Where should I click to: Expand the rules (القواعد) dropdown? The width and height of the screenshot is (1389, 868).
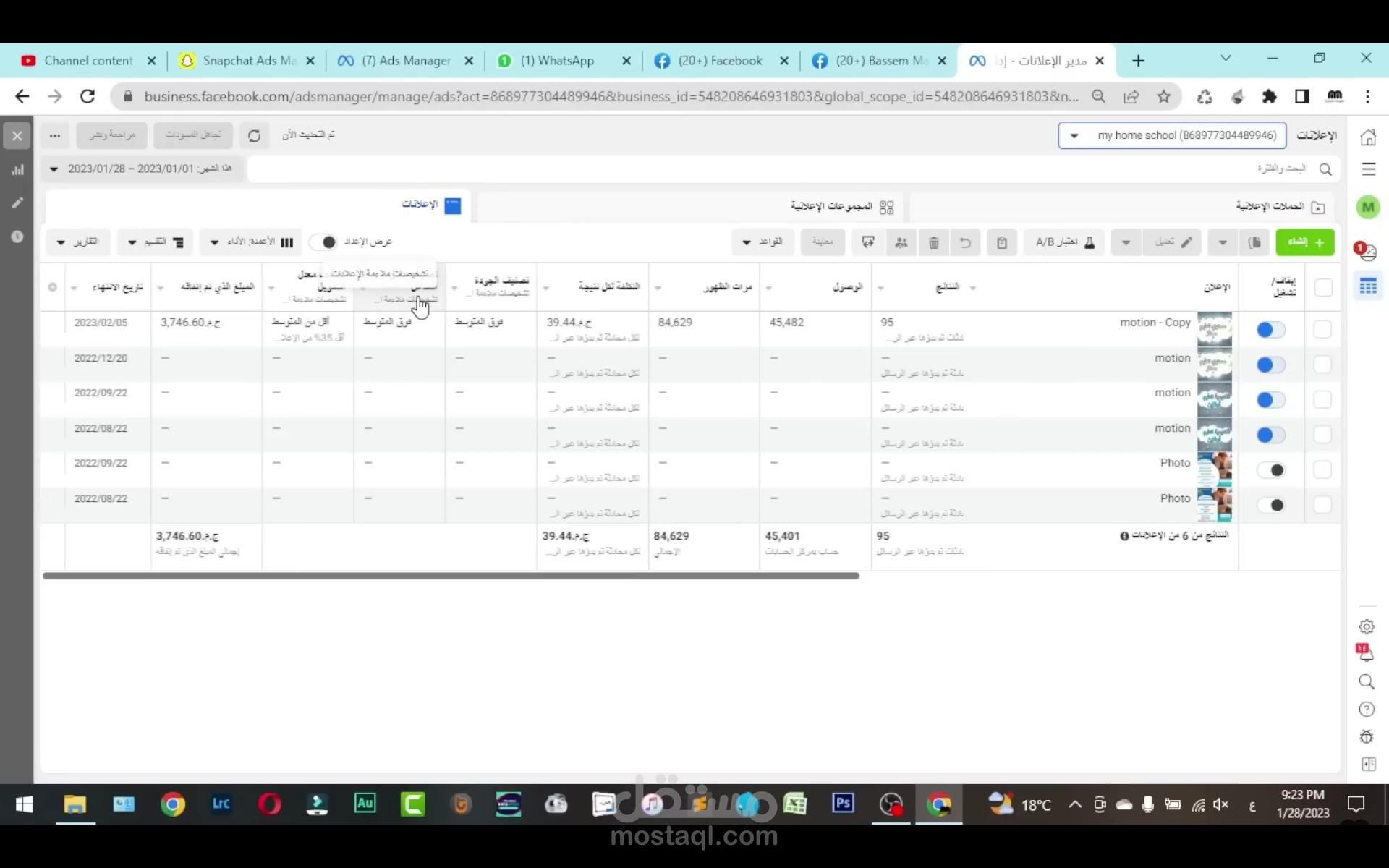[762, 242]
